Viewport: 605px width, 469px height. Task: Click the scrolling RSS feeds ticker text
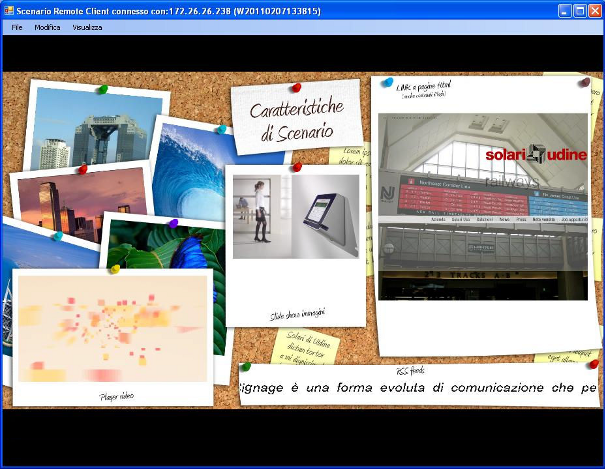(x=418, y=388)
